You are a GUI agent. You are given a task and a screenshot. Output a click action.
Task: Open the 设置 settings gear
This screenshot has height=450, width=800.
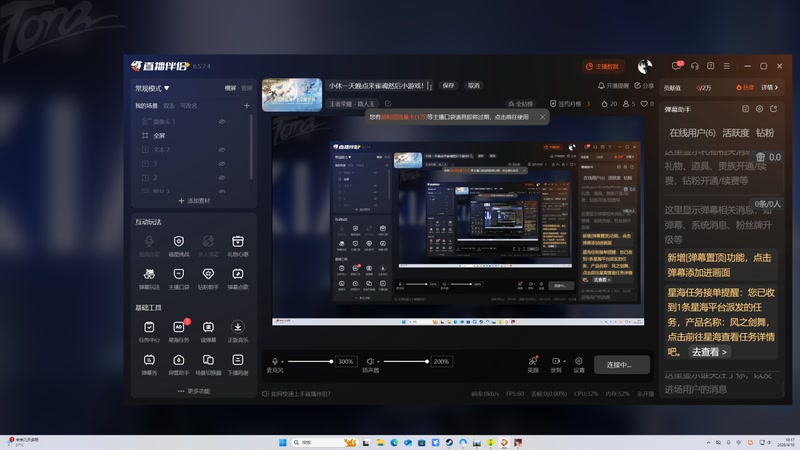(x=579, y=364)
